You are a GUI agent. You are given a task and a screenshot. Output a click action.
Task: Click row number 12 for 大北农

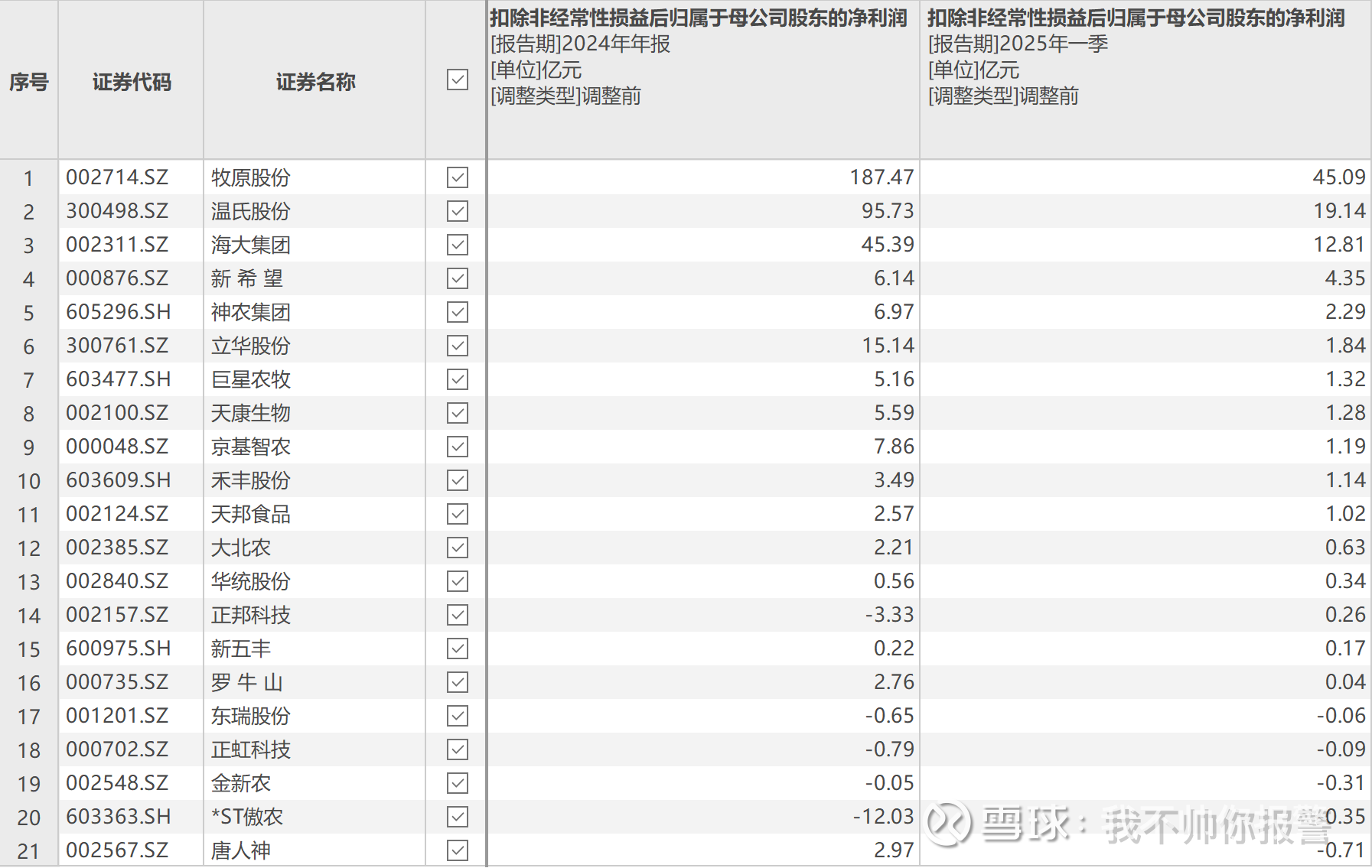coord(29,548)
